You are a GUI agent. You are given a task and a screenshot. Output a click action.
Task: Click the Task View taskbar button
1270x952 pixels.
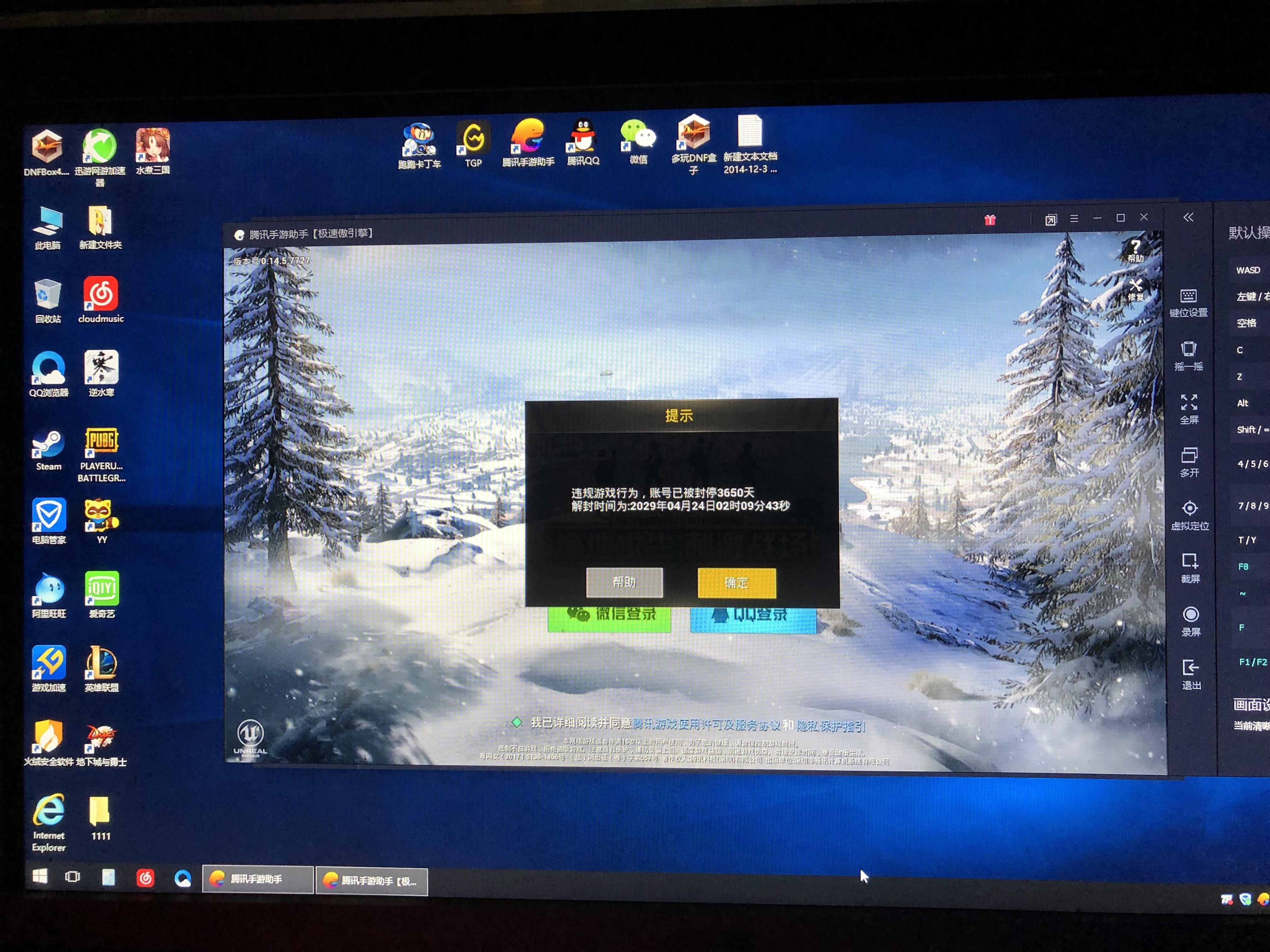tap(72, 877)
